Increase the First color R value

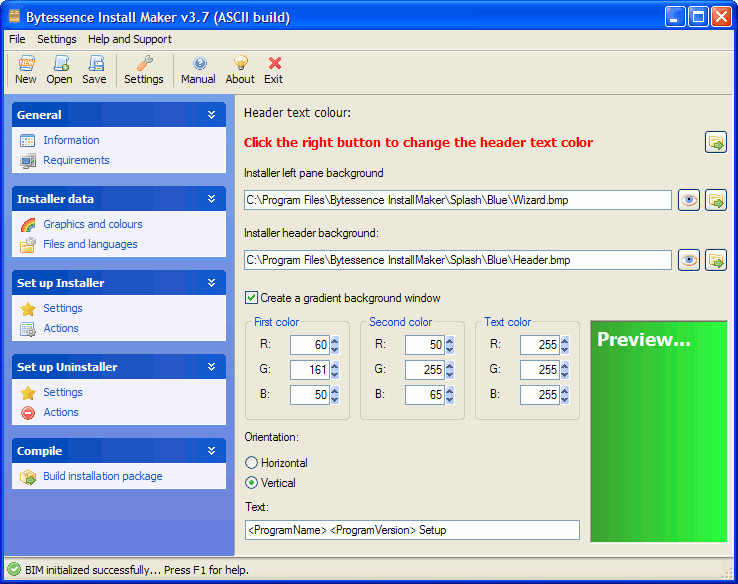(335, 340)
